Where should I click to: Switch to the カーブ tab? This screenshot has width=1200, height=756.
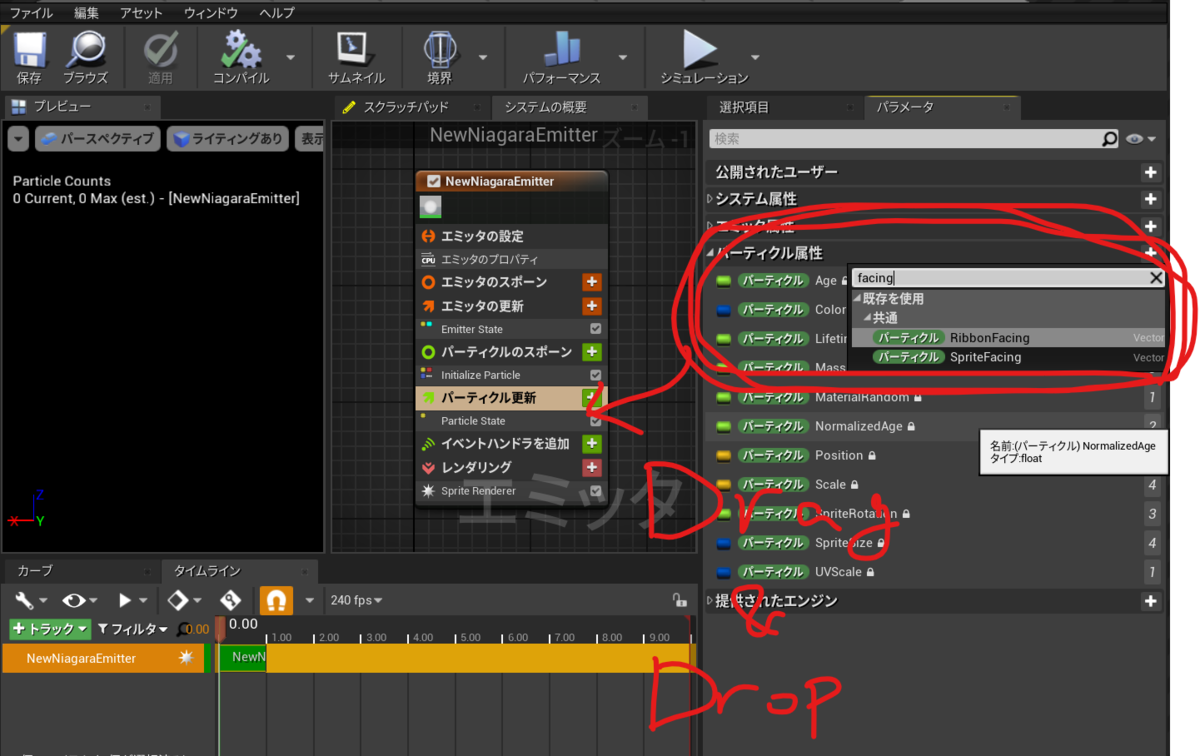[35, 570]
